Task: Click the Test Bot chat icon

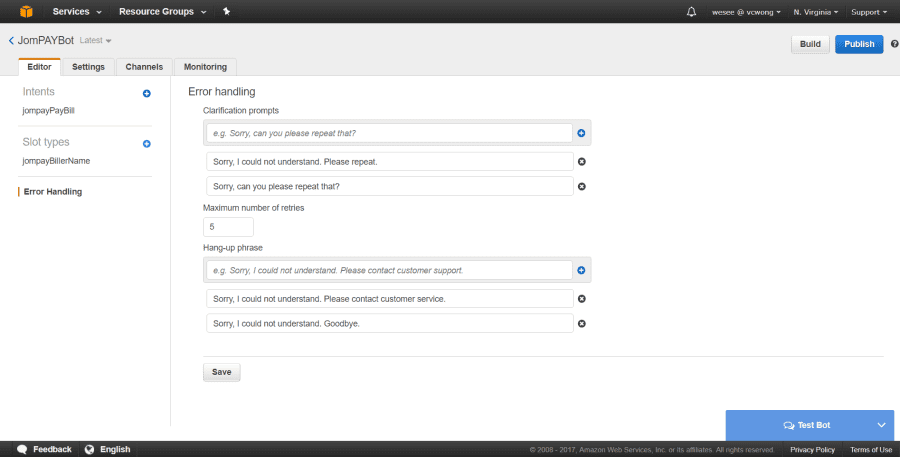Action: coord(789,425)
